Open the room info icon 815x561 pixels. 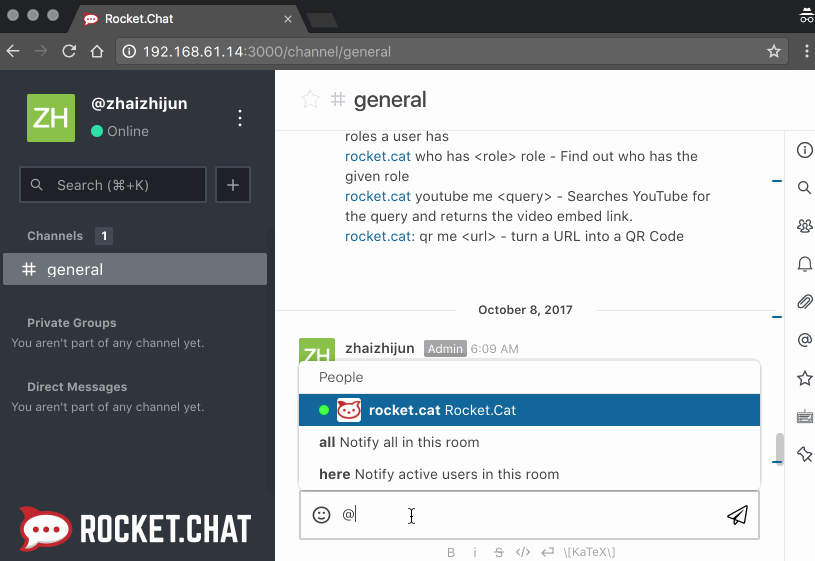tap(805, 150)
